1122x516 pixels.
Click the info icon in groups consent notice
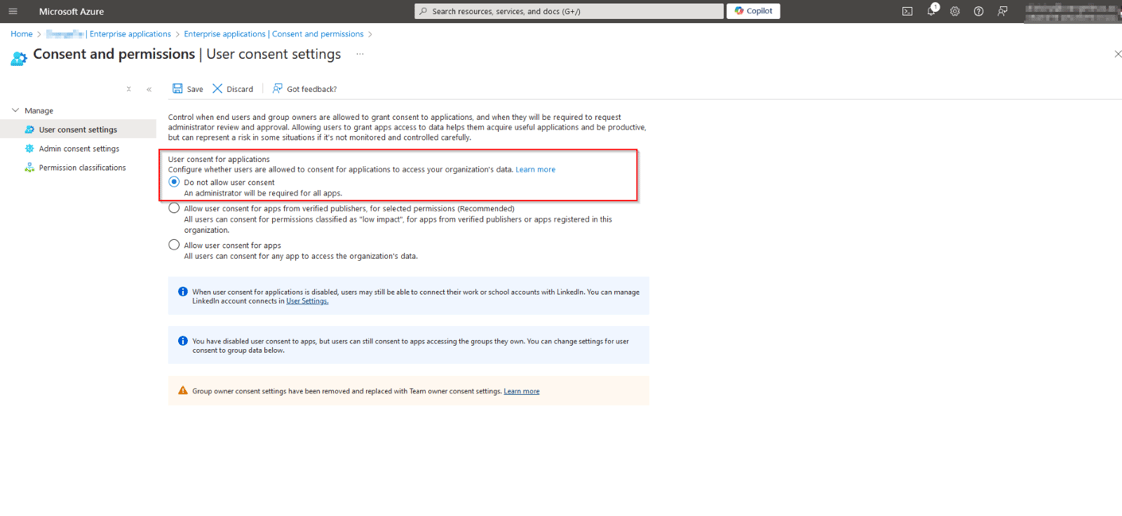tap(182, 341)
